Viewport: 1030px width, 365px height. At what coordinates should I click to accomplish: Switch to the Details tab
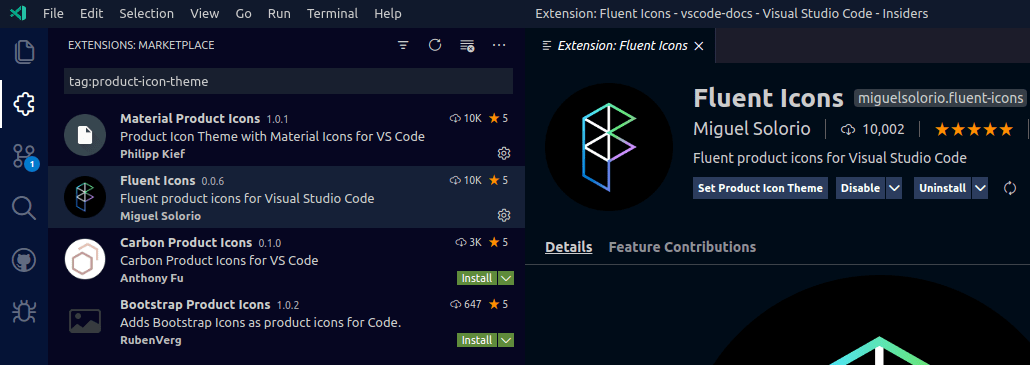(569, 247)
